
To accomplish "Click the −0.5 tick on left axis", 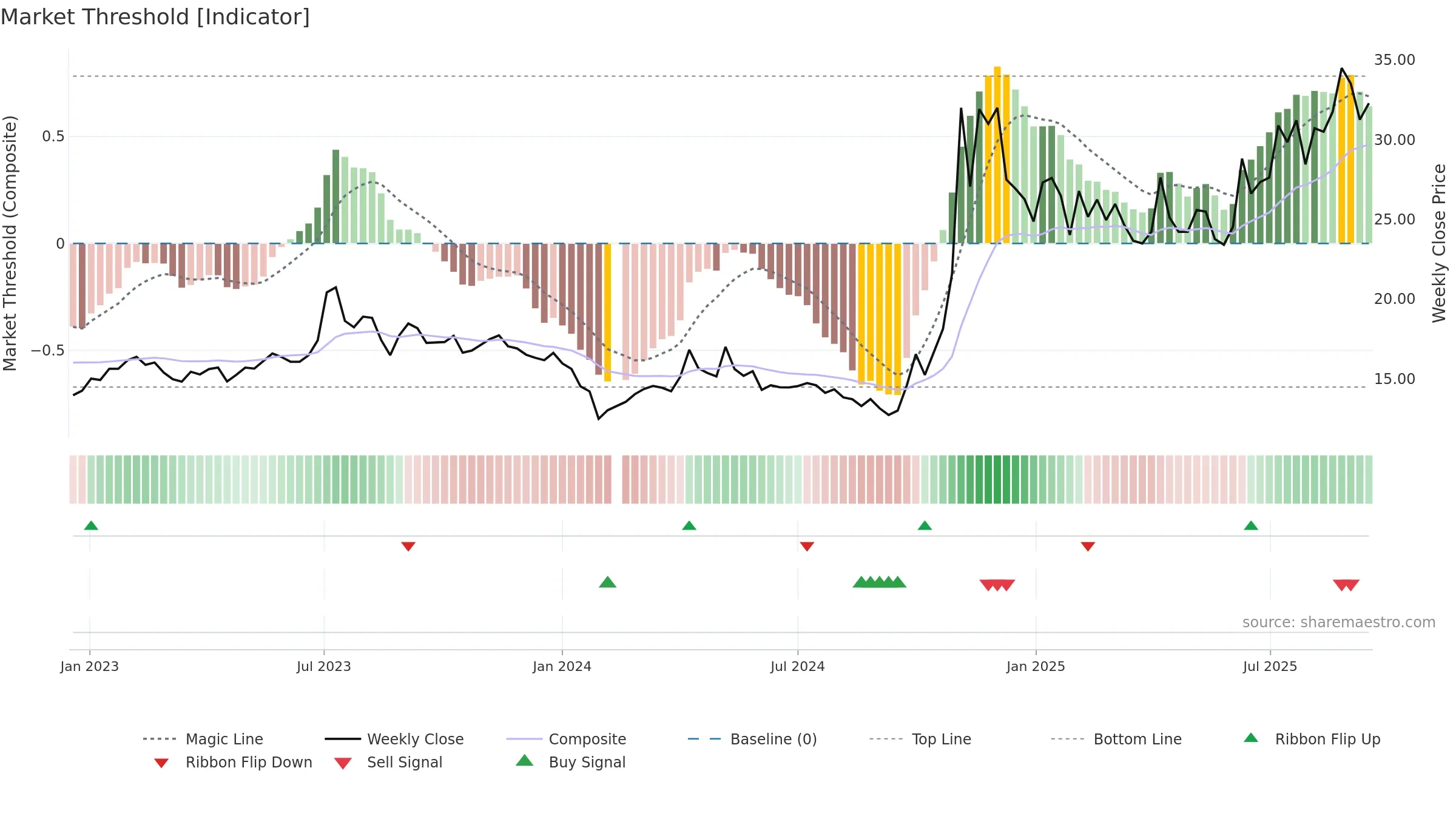I will coord(48,351).
